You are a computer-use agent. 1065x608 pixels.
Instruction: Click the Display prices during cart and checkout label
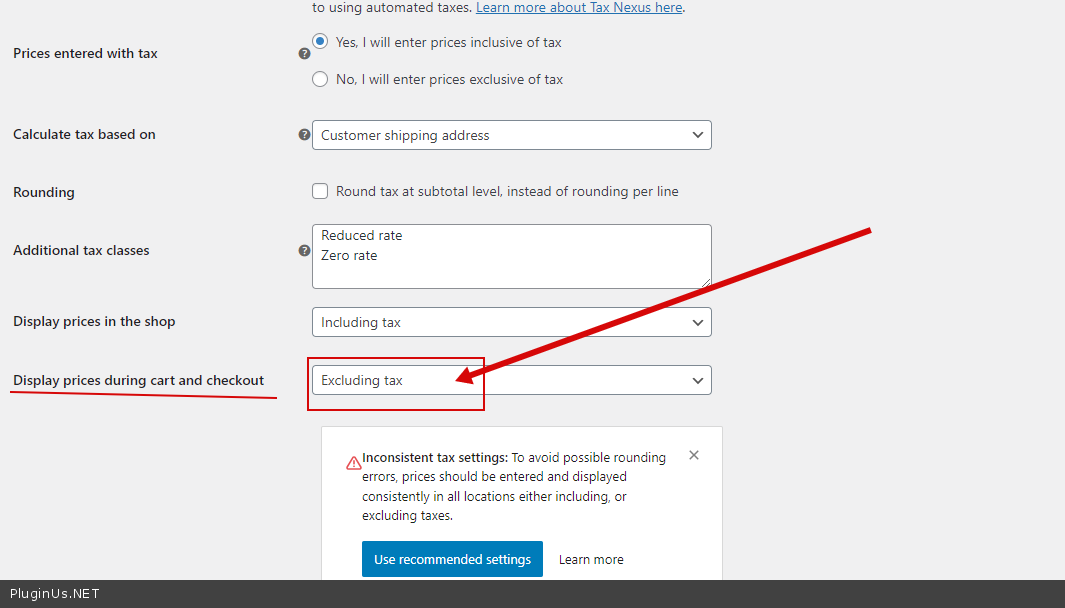[138, 380]
